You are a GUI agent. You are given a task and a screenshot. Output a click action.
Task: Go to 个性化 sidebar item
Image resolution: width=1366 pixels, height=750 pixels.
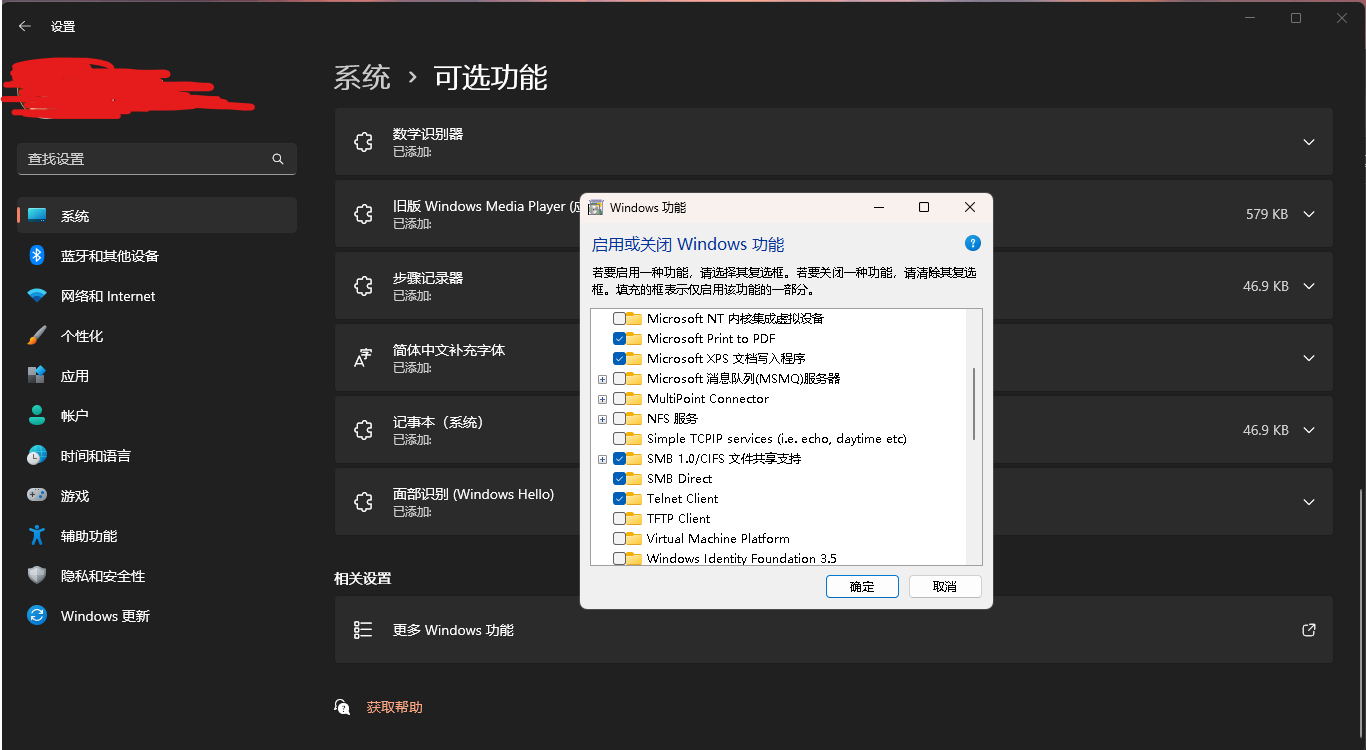pos(157,336)
